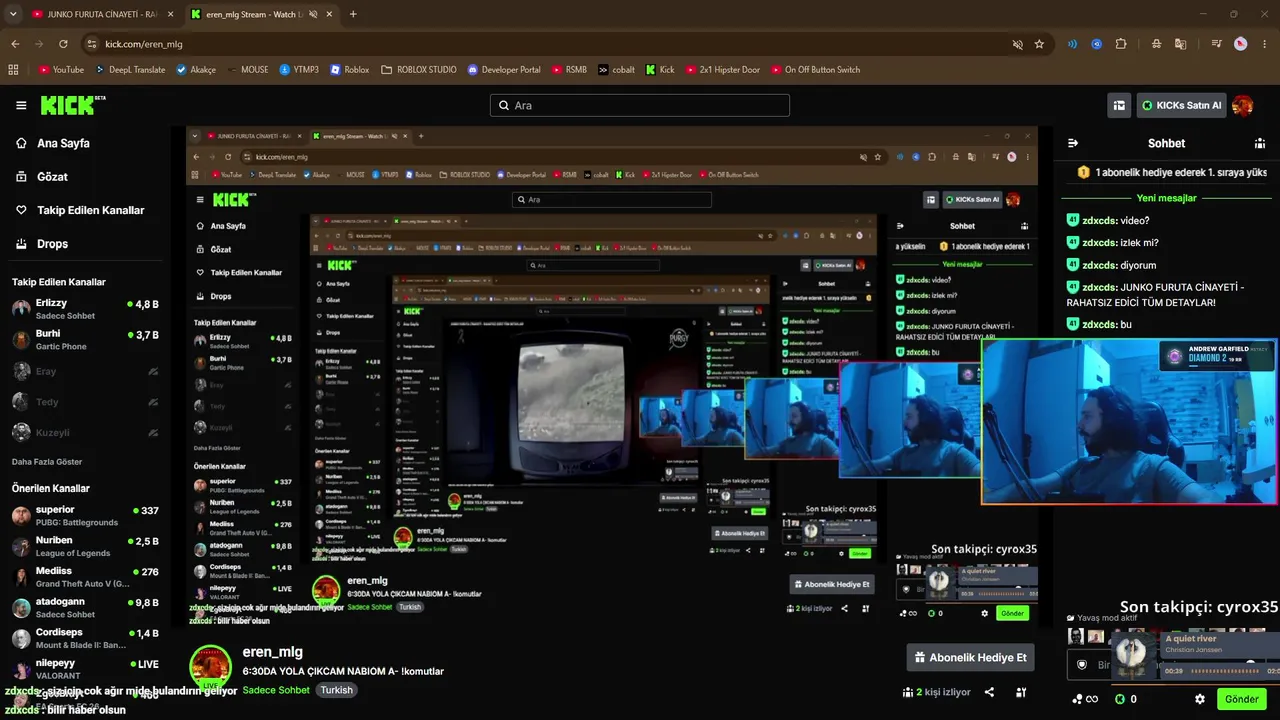Click the Abonelik Hediye Et button
The image size is (1280, 720).
click(970, 658)
